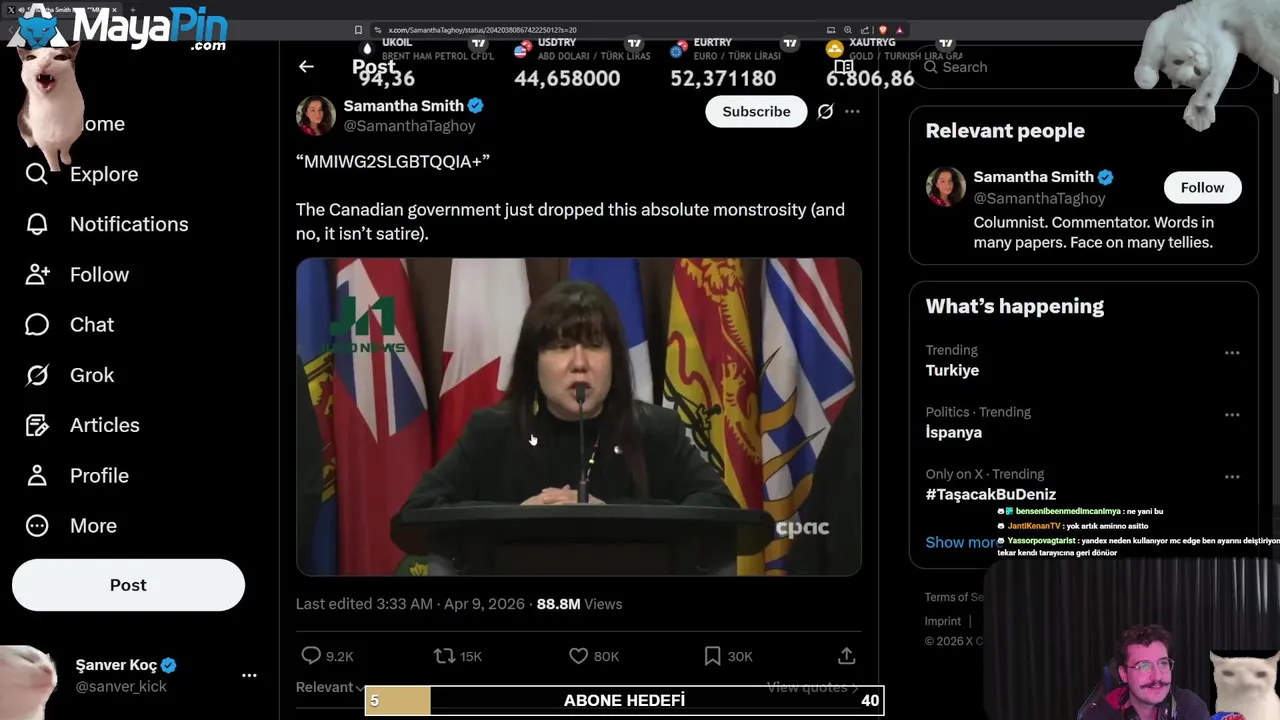The width and height of the screenshot is (1280, 720).
Task: Open the Profile person icon
Action: point(37,475)
